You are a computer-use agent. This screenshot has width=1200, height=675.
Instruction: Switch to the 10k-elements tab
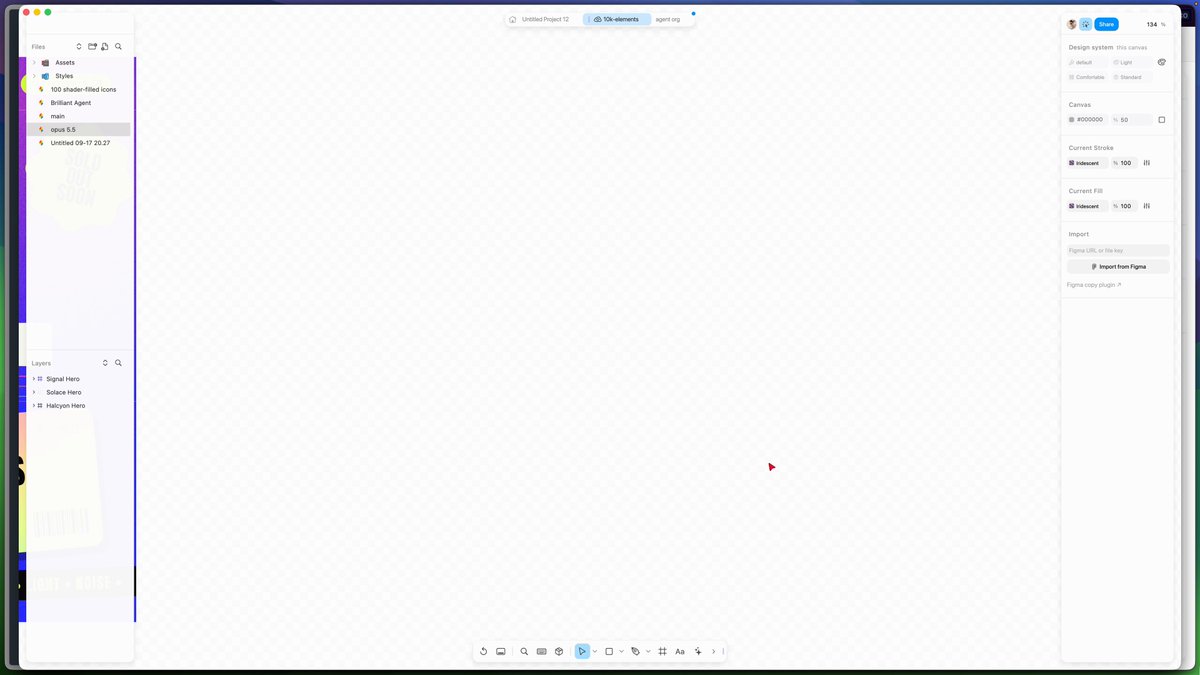(x=617, y=19)
